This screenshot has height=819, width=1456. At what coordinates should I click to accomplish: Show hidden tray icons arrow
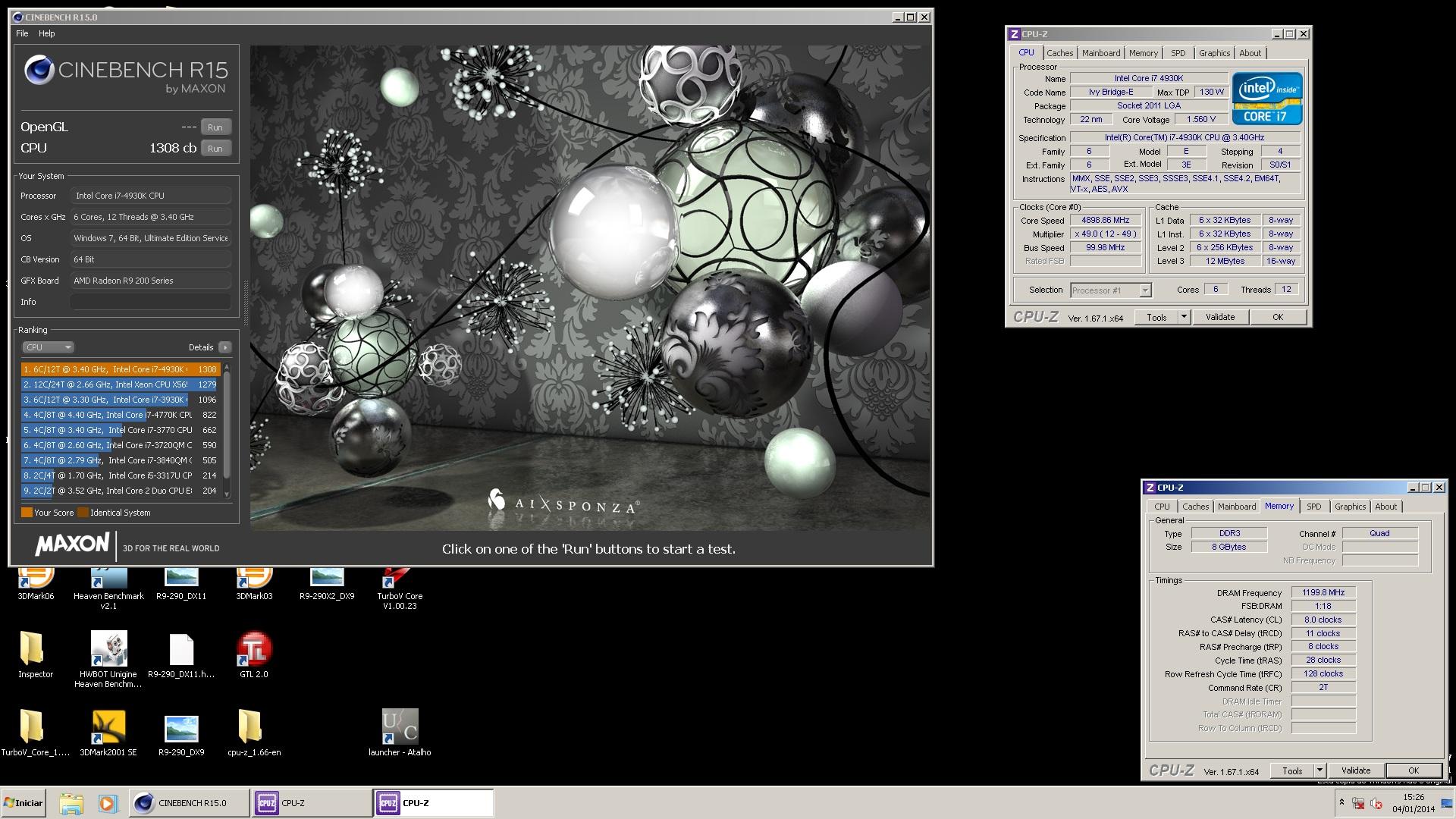click(1341, 802)
